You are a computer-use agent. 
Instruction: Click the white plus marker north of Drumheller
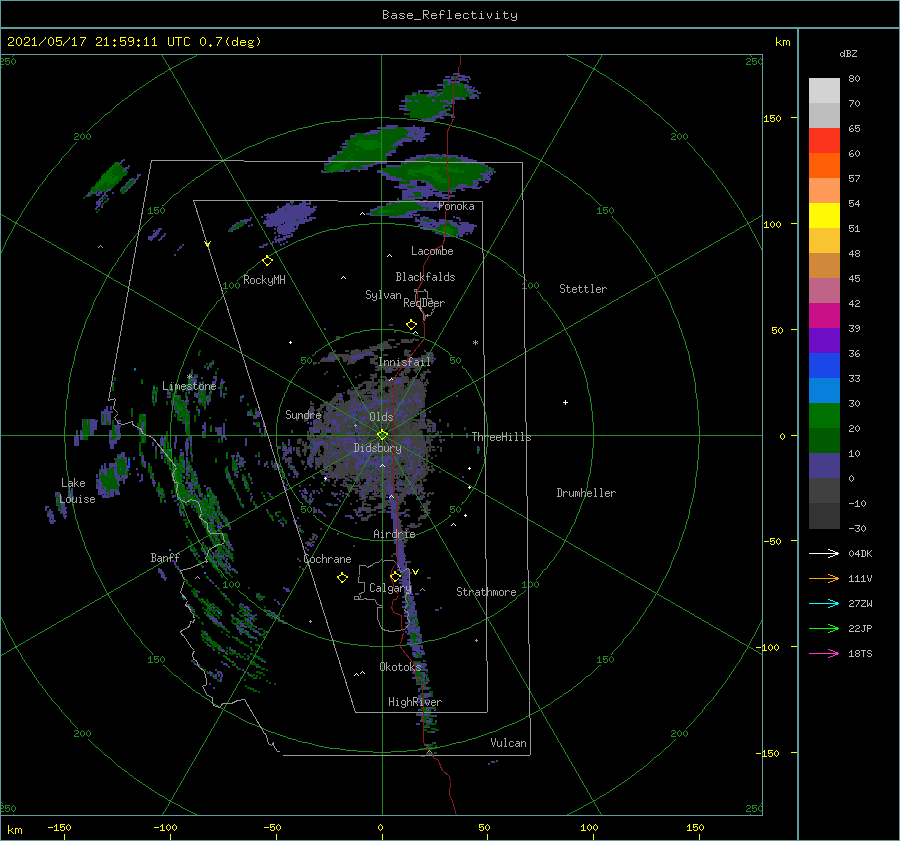point(565,402)
